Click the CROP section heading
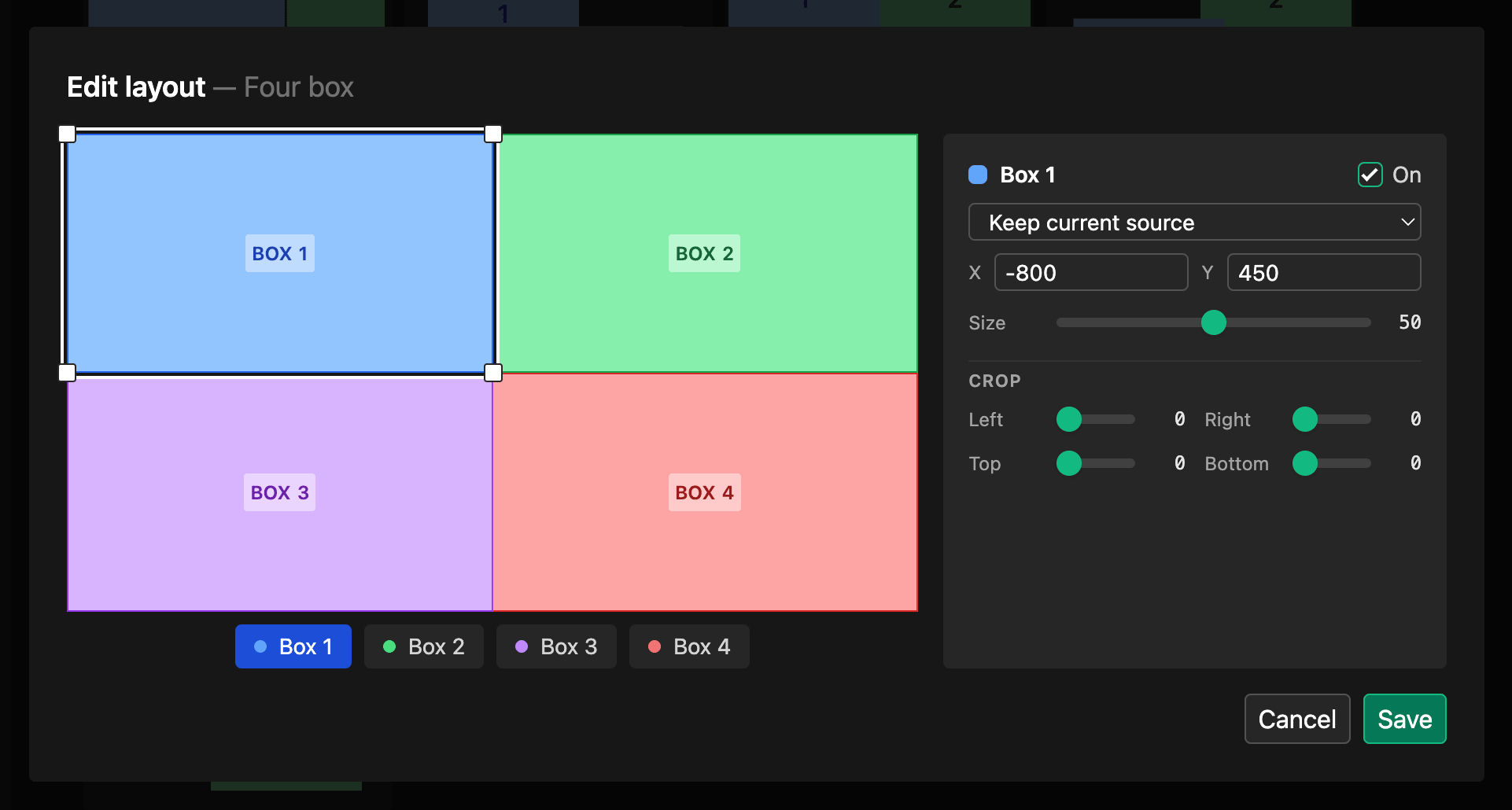Image resolution: width=1512 pixels, height=810 pixels. coord(994,381)
